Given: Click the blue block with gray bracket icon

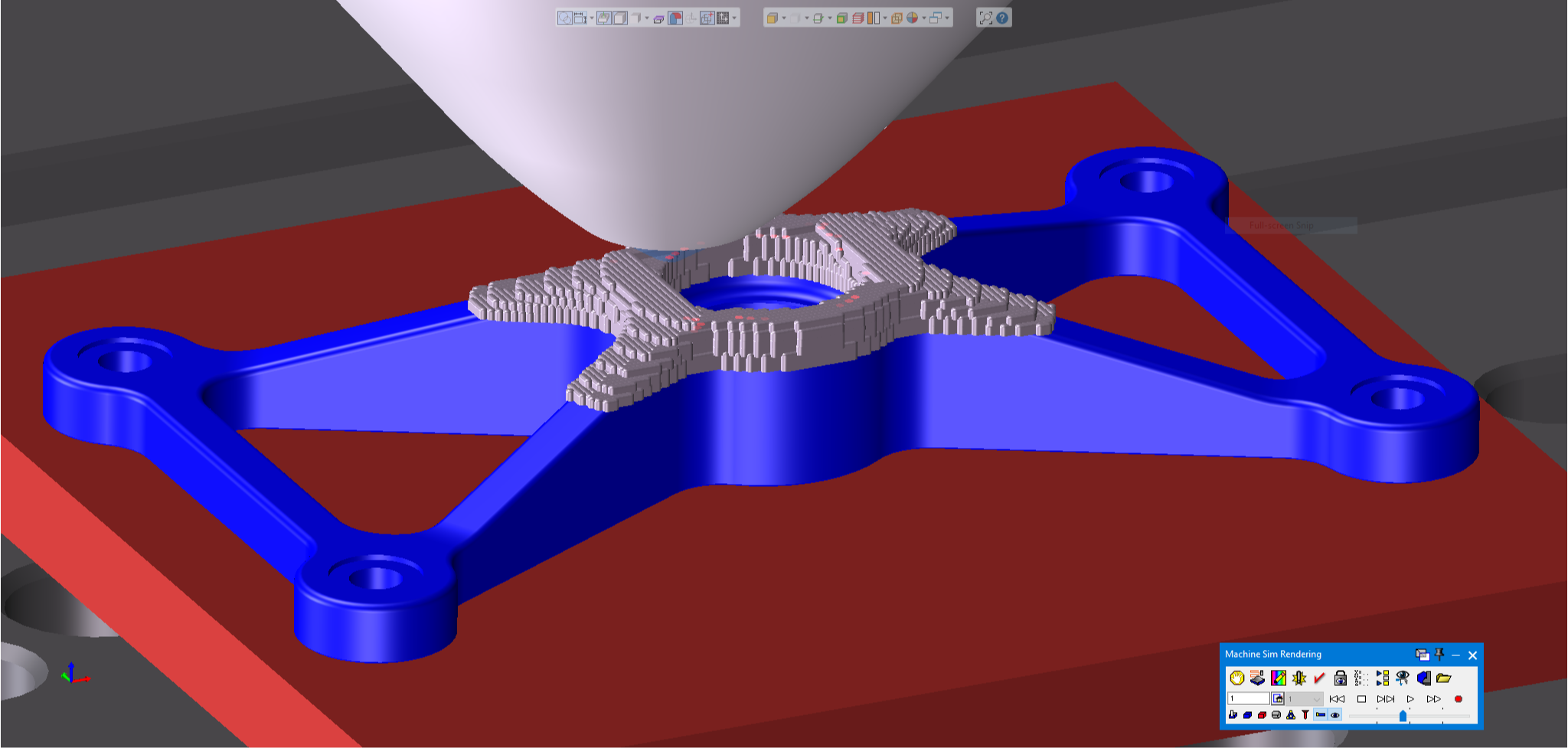Looking at the screenshot, I should pyautogui.click(x=1424, y=678).
